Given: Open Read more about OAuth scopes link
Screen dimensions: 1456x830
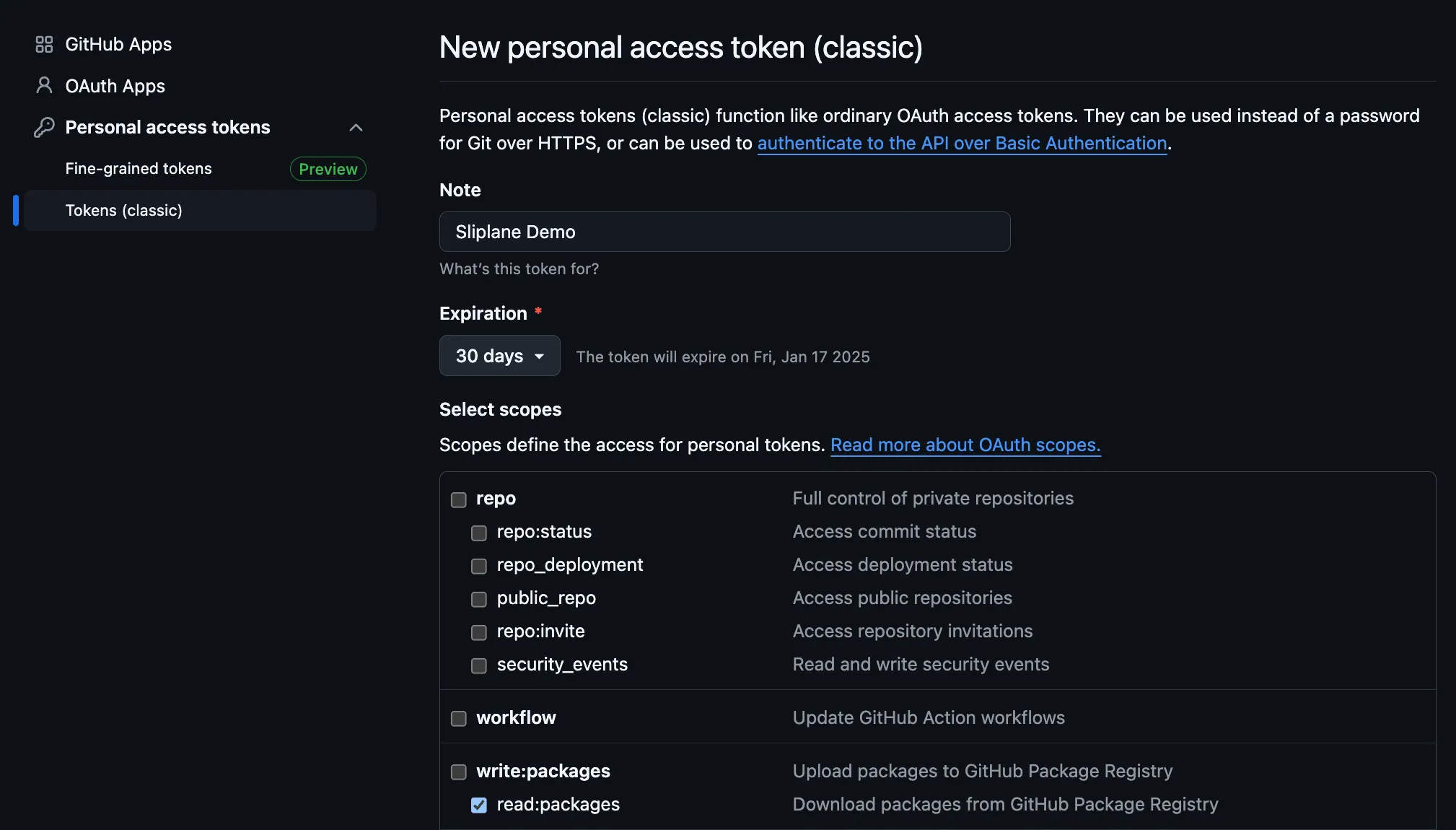Looking at the screenshot, I should (965, 445).
